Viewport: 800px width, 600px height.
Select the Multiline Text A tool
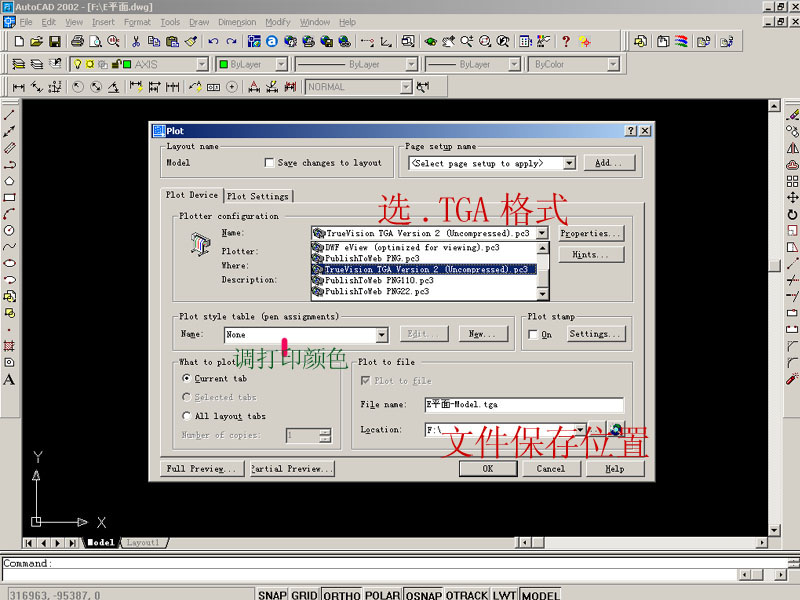point(9,379)
